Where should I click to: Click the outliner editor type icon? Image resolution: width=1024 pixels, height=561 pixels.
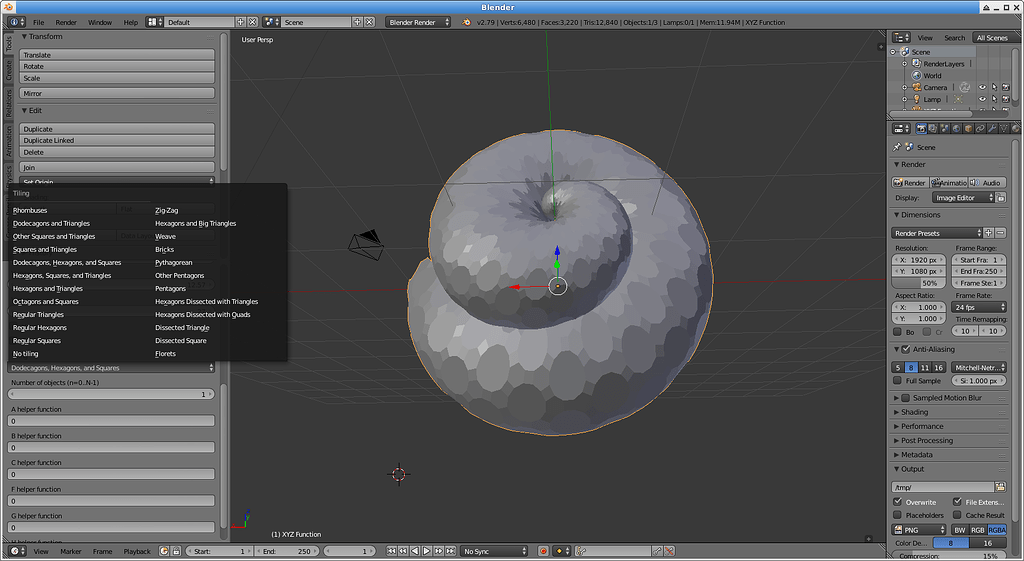tap(901, 37)
